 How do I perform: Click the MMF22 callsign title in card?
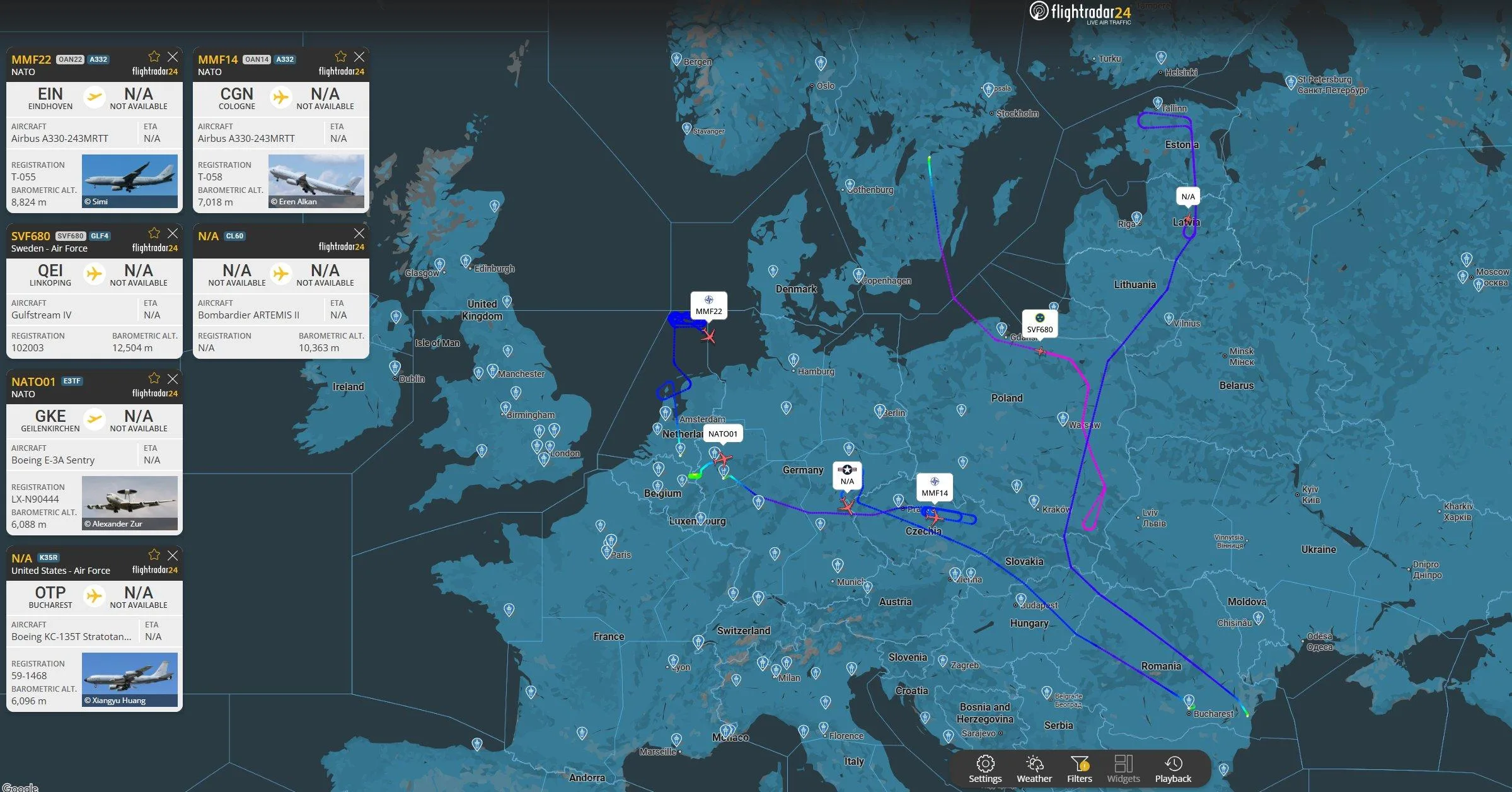click(x=31, y=59)
